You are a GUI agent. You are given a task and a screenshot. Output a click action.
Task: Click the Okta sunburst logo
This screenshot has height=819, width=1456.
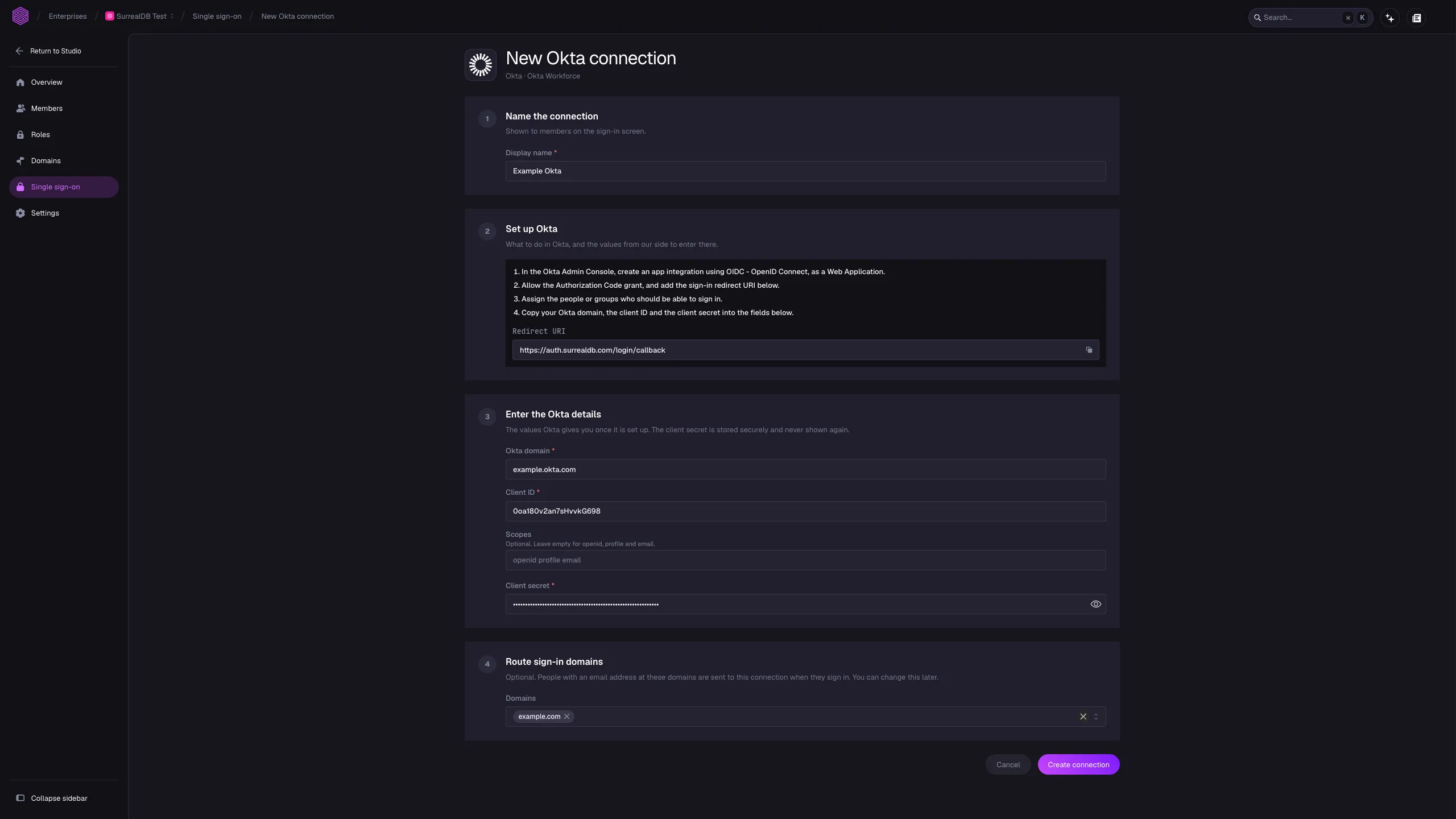481,65
